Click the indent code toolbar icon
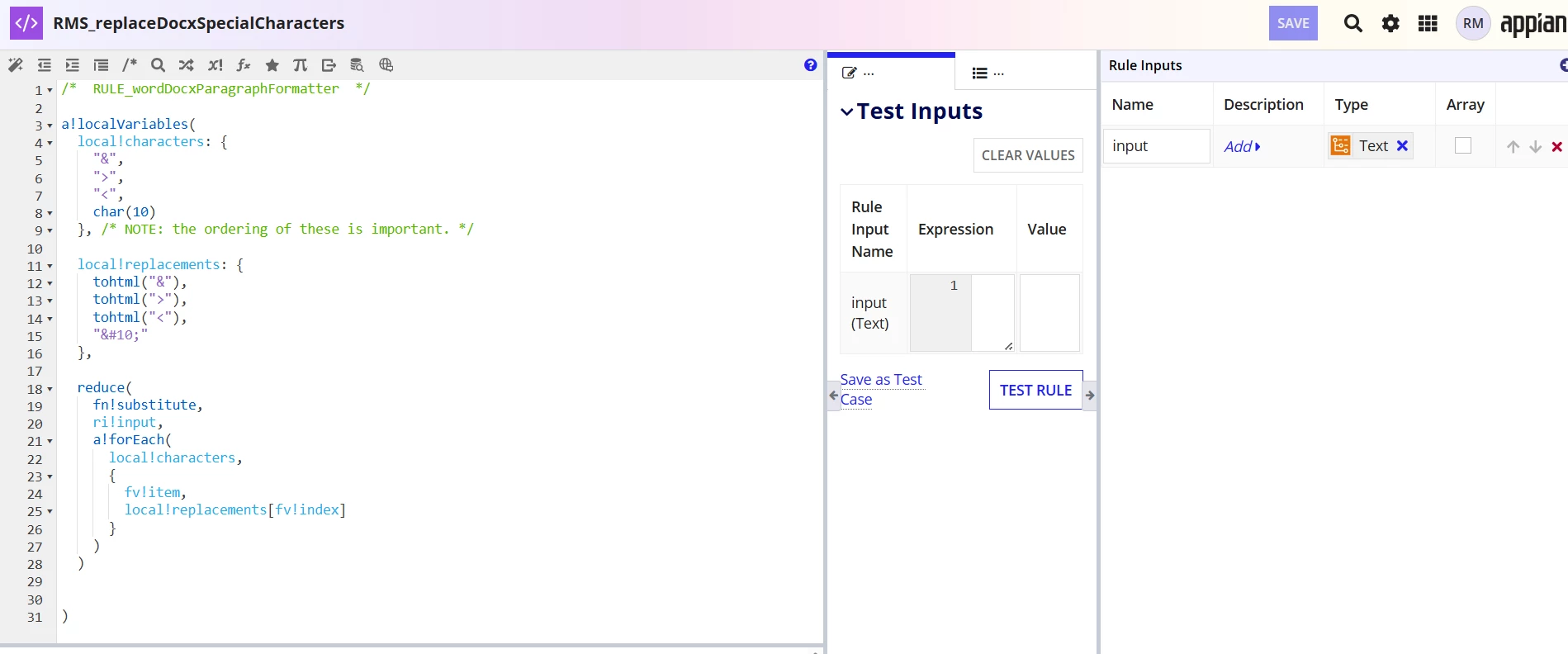This screenshot has height=654, width=1568. coord(73,65)
